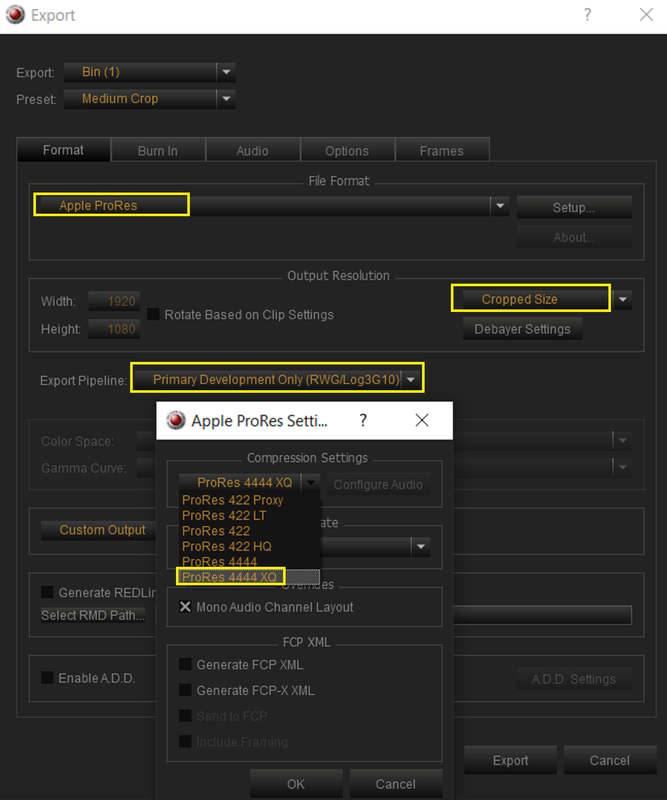Open the Preset Medium Crop dropdown
This screenshot has width=667, height=800.
226,98
